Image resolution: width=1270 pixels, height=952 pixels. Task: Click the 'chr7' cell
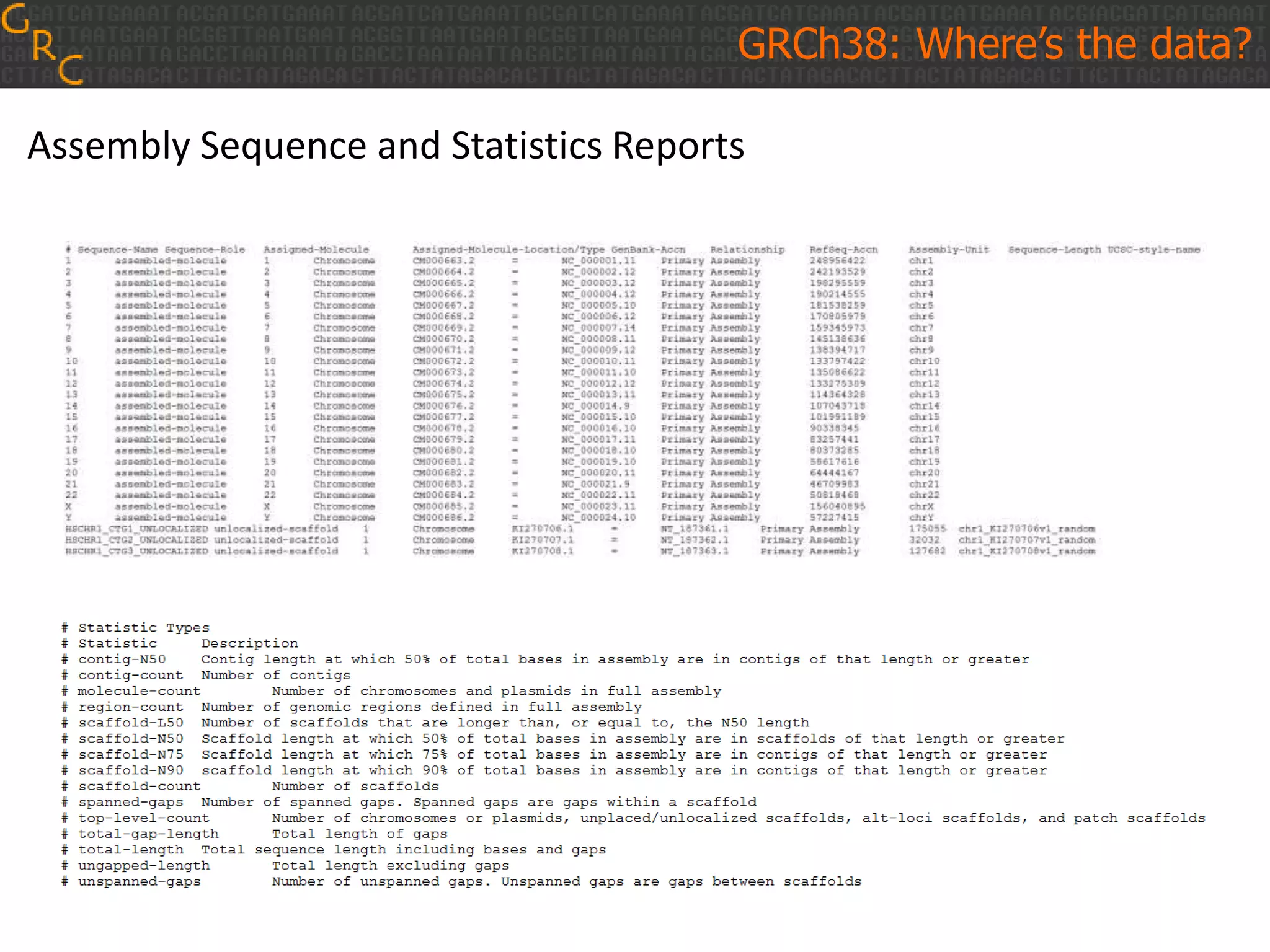pos(921,328)
